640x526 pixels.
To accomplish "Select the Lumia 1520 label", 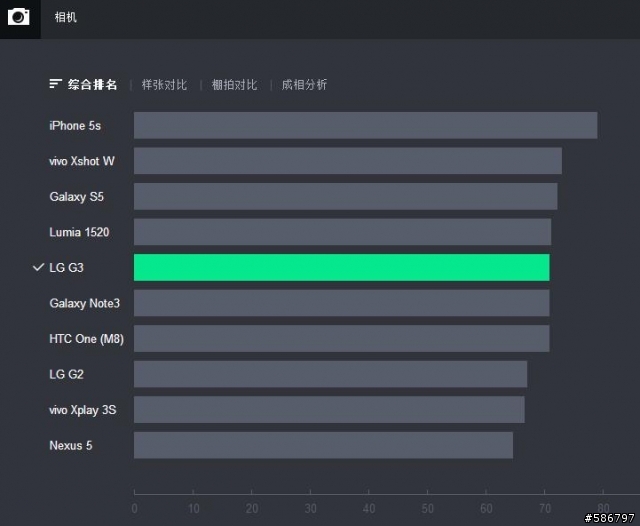I will tap(79, 232).
